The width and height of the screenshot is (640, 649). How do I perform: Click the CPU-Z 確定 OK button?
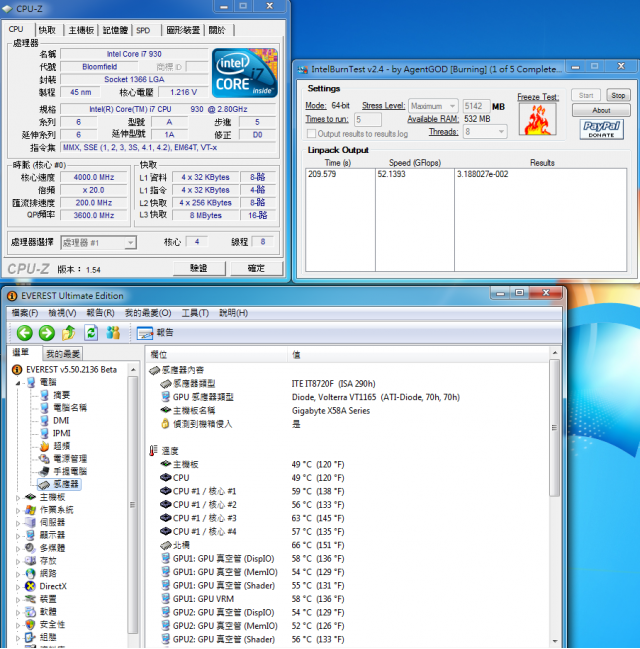coord(257,268)
